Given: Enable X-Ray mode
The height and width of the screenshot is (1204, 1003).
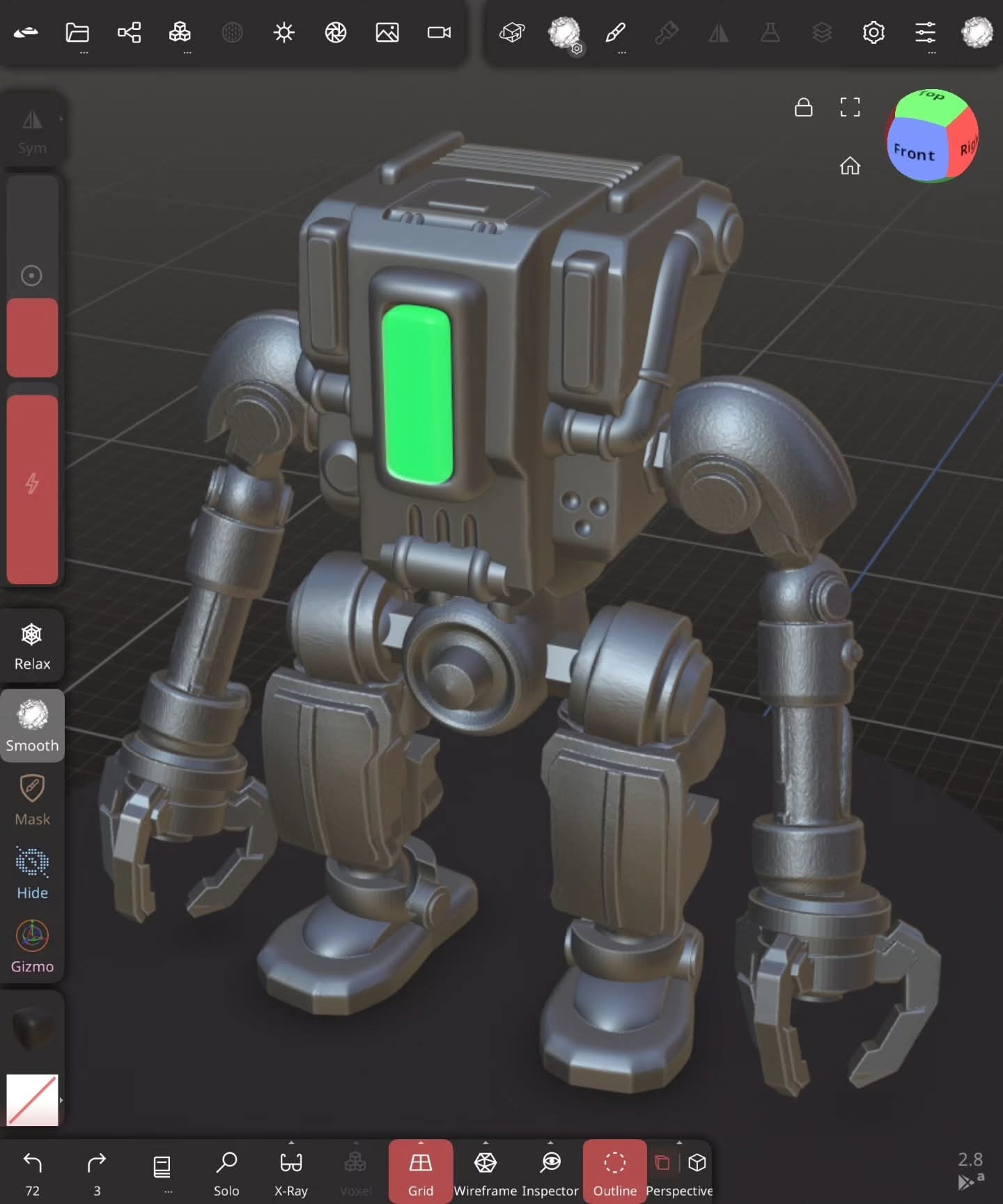Looking at the screenshot, I should 290,1172.
